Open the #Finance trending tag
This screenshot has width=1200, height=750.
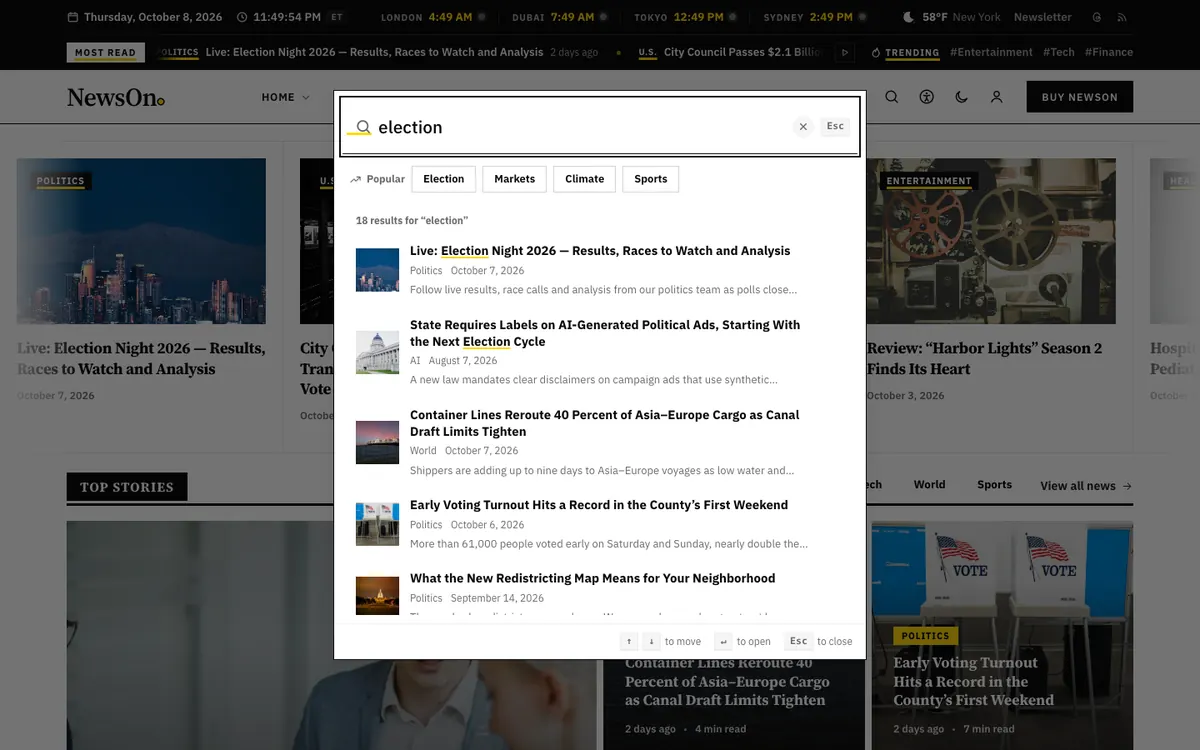[1109, 52]
